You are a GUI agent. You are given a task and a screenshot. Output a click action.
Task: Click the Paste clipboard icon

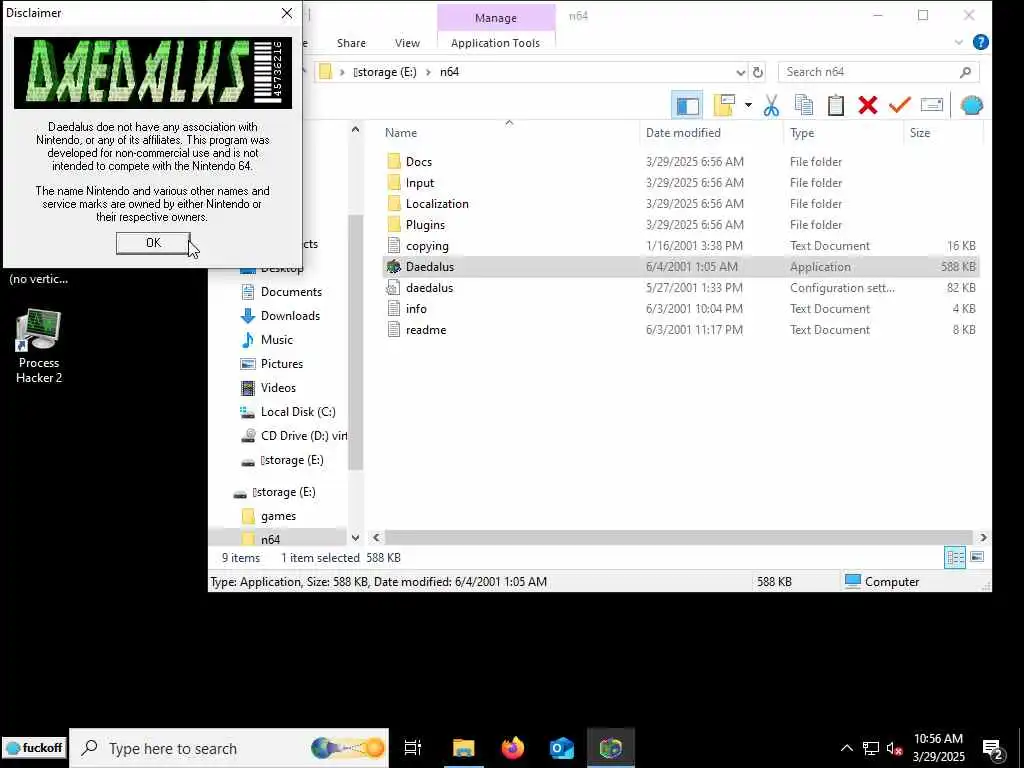tap(836, 105)
